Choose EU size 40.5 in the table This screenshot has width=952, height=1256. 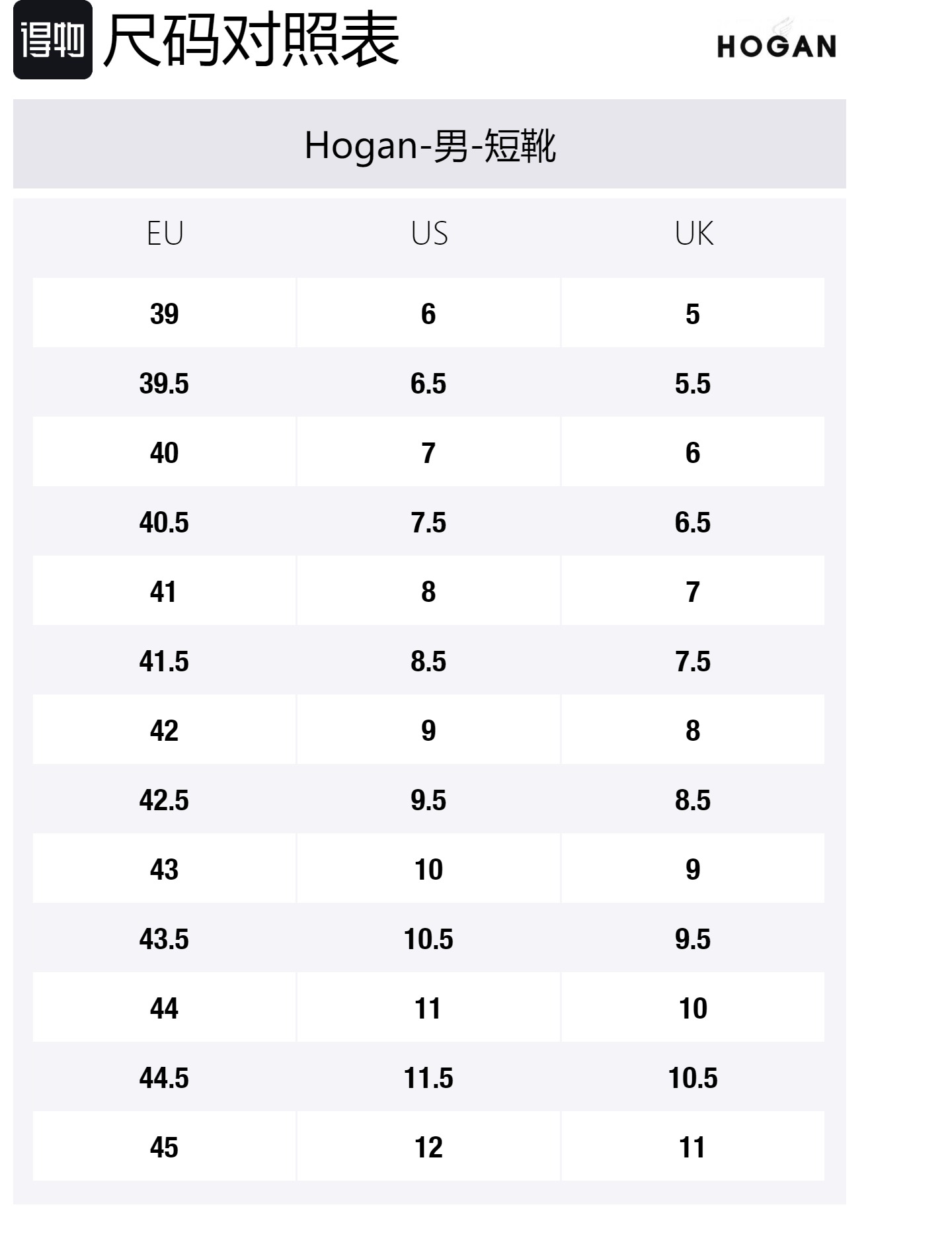click(x=164, y=523)
